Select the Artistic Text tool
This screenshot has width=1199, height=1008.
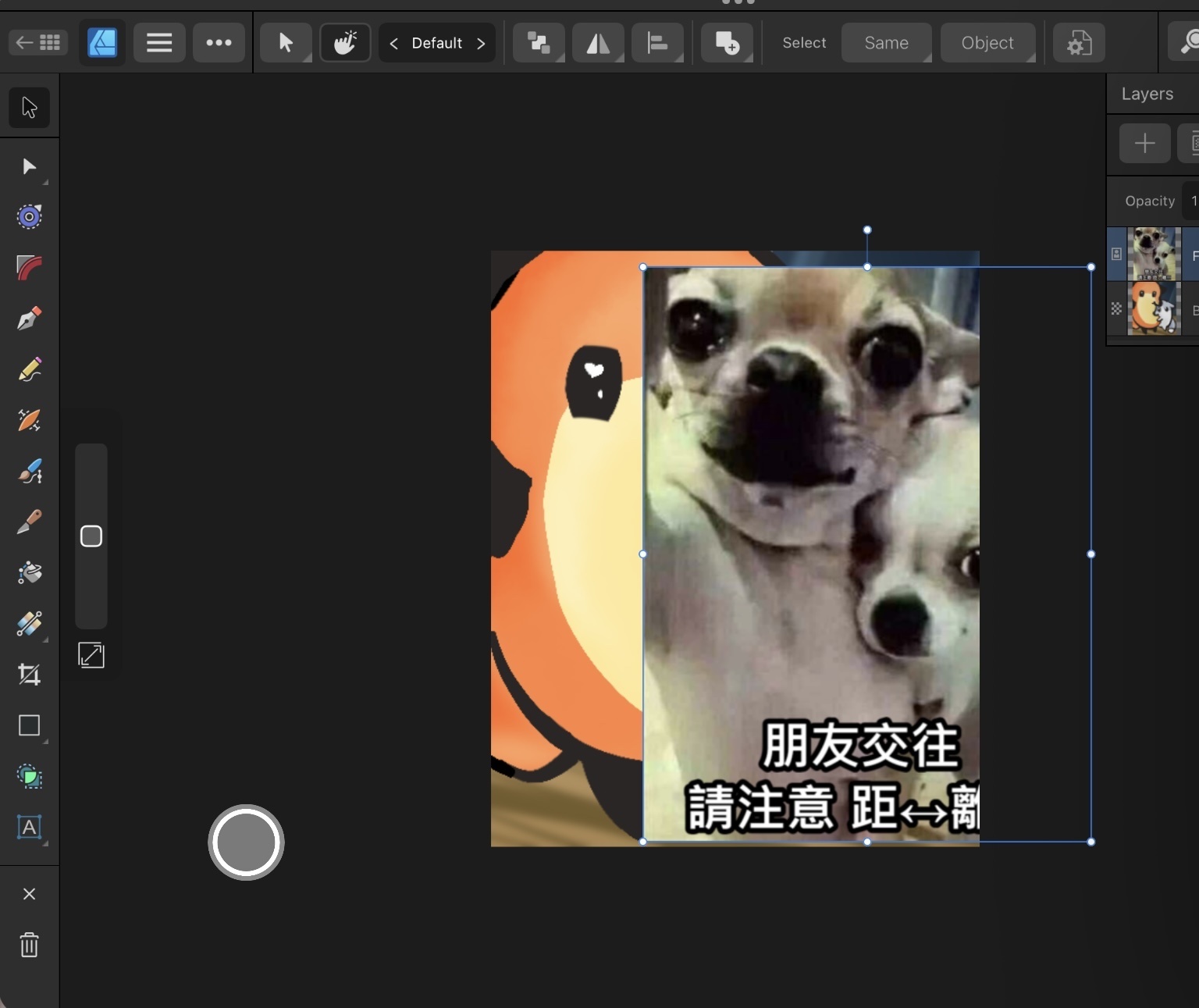29,827
